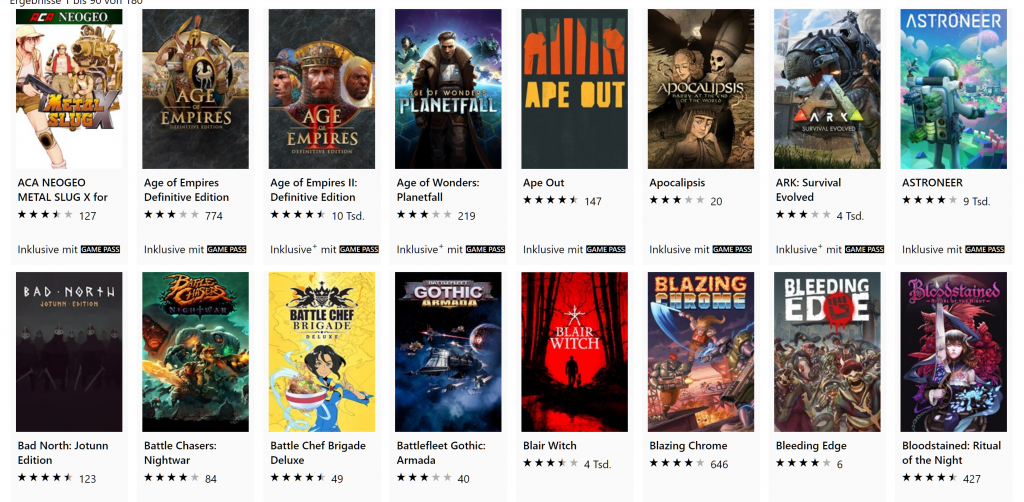Click the Age of Empires Definitive Edition cover art
This screenshot has height=502, width=1024.
point(195,89)
